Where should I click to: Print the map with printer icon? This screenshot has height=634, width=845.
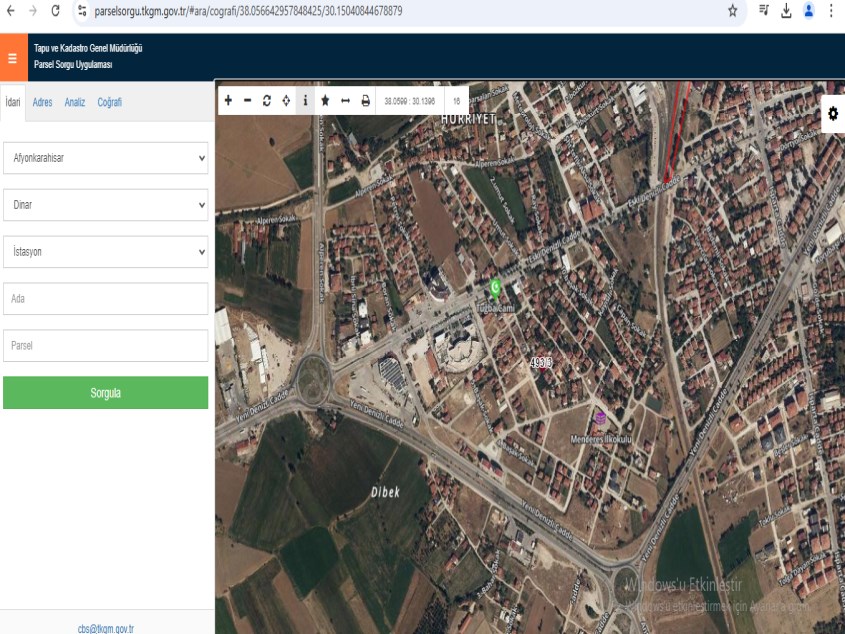click(365, 101)
